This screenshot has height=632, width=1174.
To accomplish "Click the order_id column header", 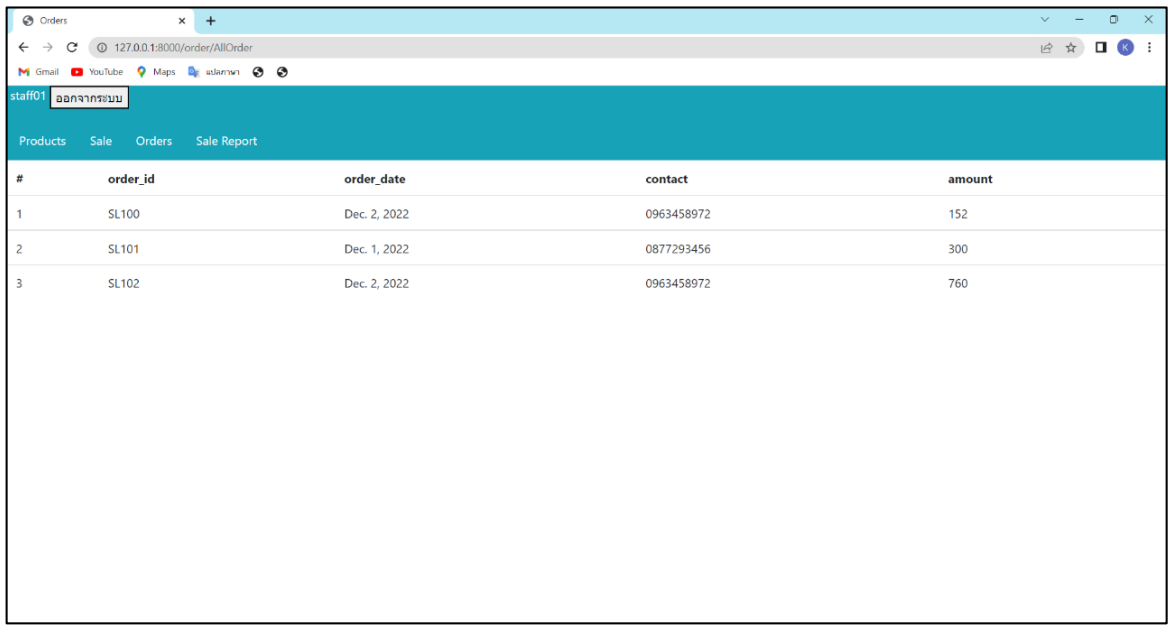I will [x=131, y=179].
